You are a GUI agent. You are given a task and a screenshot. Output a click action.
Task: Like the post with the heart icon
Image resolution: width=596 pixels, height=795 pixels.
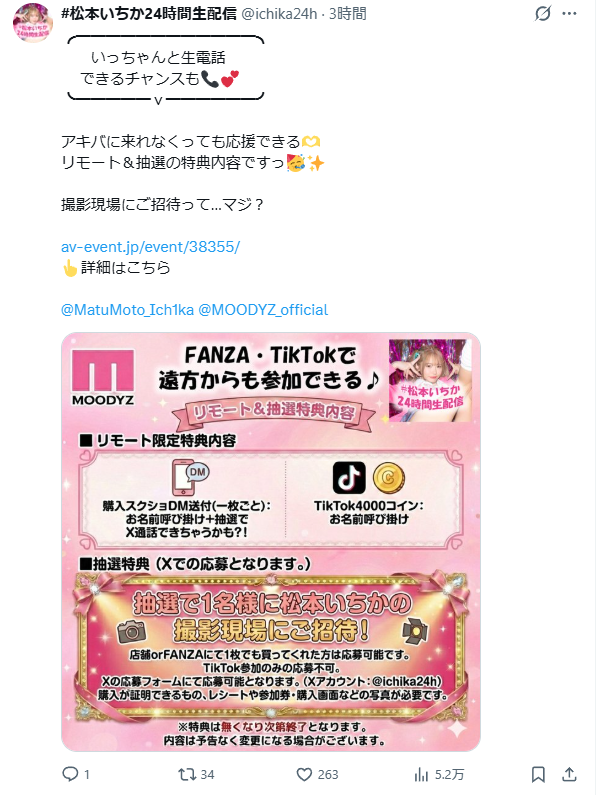(x=304, y=774)
